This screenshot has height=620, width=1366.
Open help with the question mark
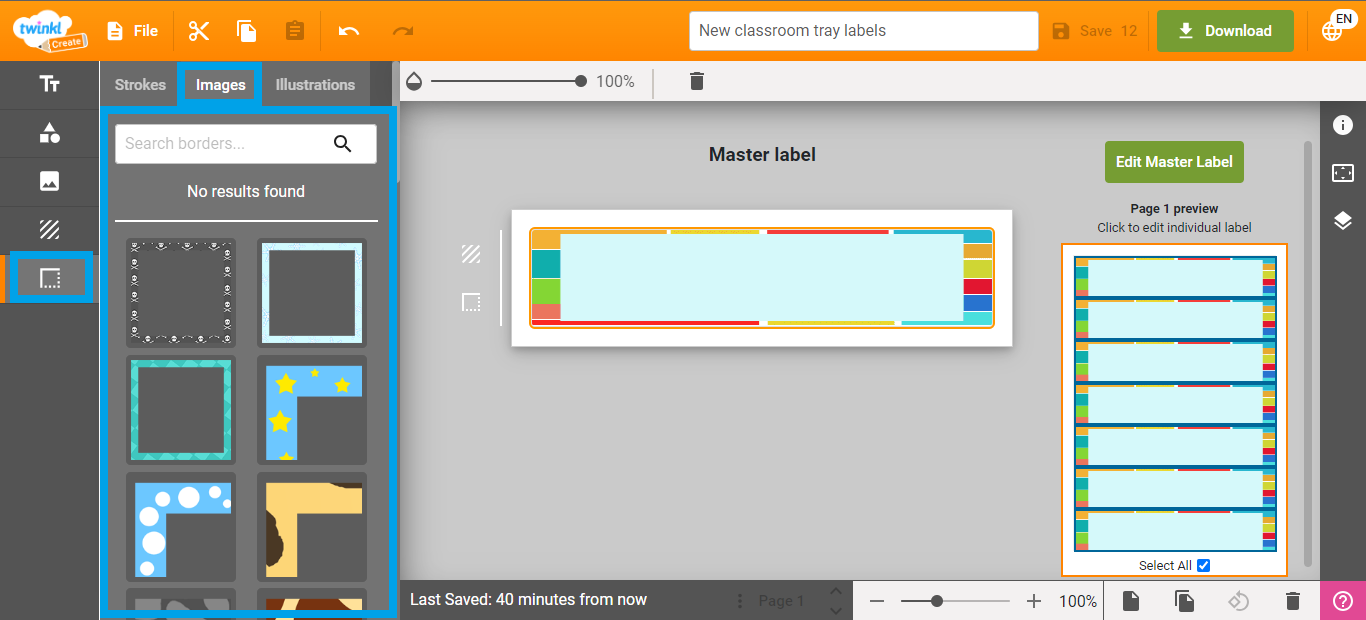coord(1343,601)
